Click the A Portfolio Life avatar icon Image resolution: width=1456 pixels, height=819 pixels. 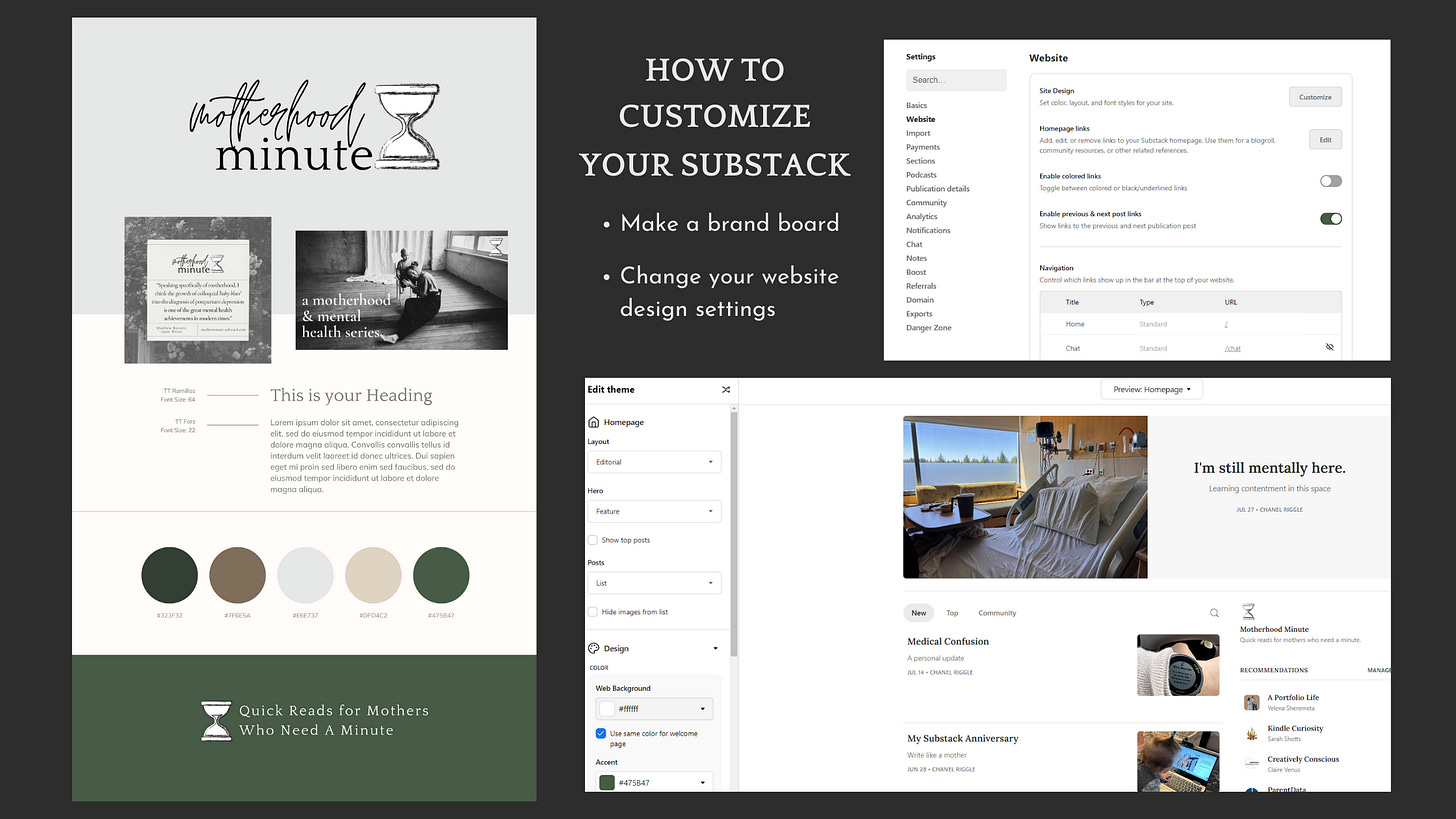click(1251, 702)
